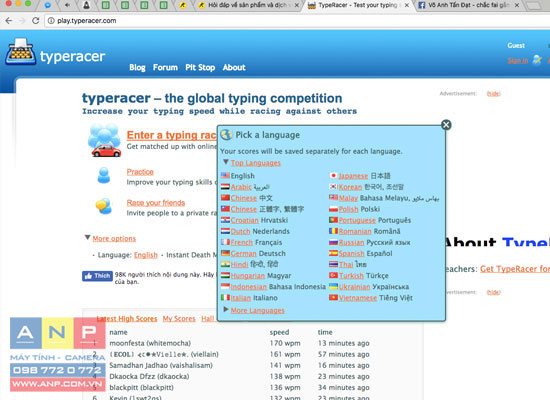Viewport: 550px width, 400px height.
Task: Click the Practice link
Action: (140, 172)
